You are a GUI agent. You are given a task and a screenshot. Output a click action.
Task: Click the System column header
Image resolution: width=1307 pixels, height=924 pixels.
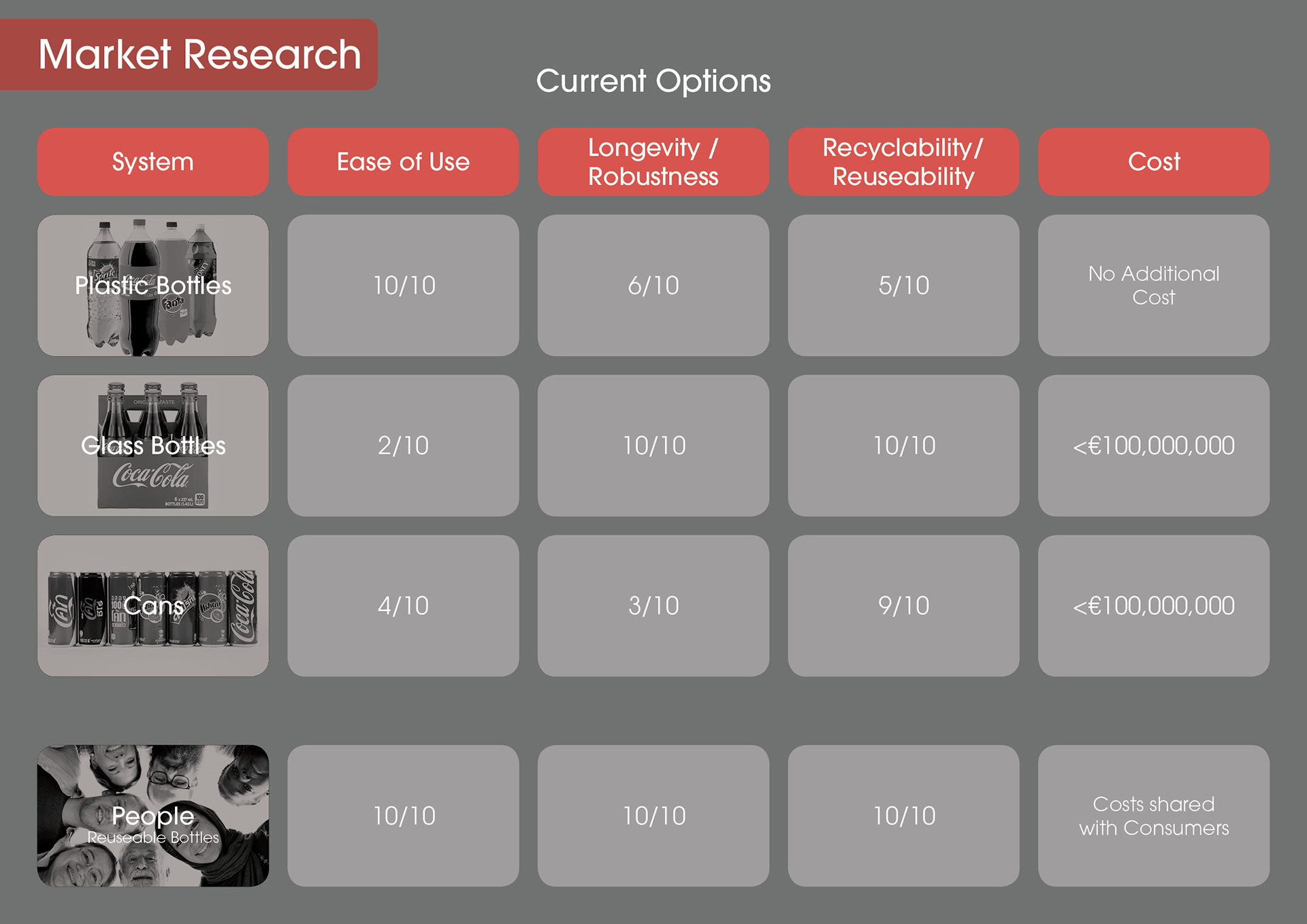[x=153, y=162]
